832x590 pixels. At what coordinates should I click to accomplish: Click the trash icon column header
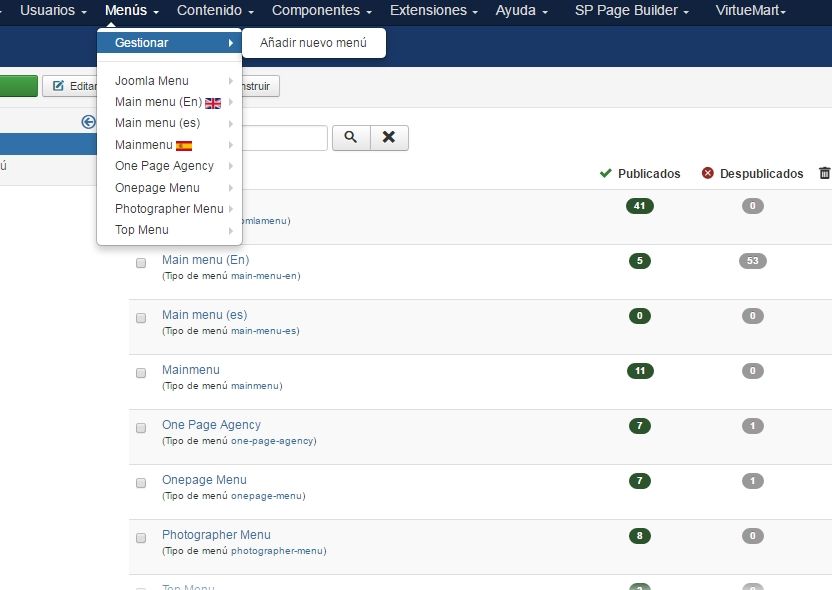825,173
